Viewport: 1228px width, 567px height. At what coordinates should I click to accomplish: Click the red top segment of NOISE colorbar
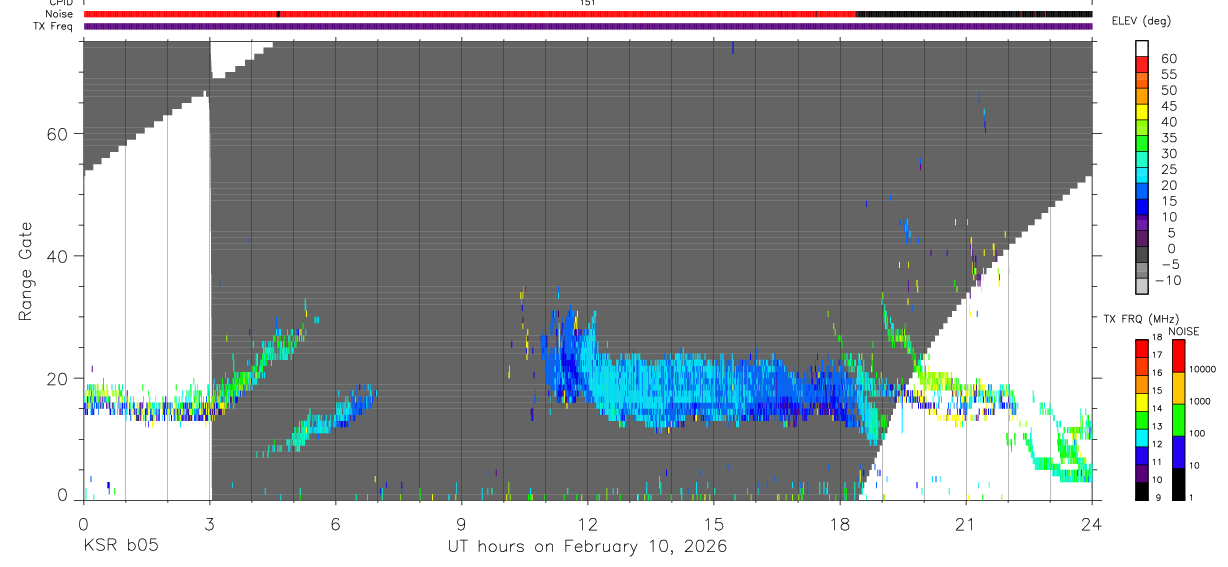click(1178, 355)
